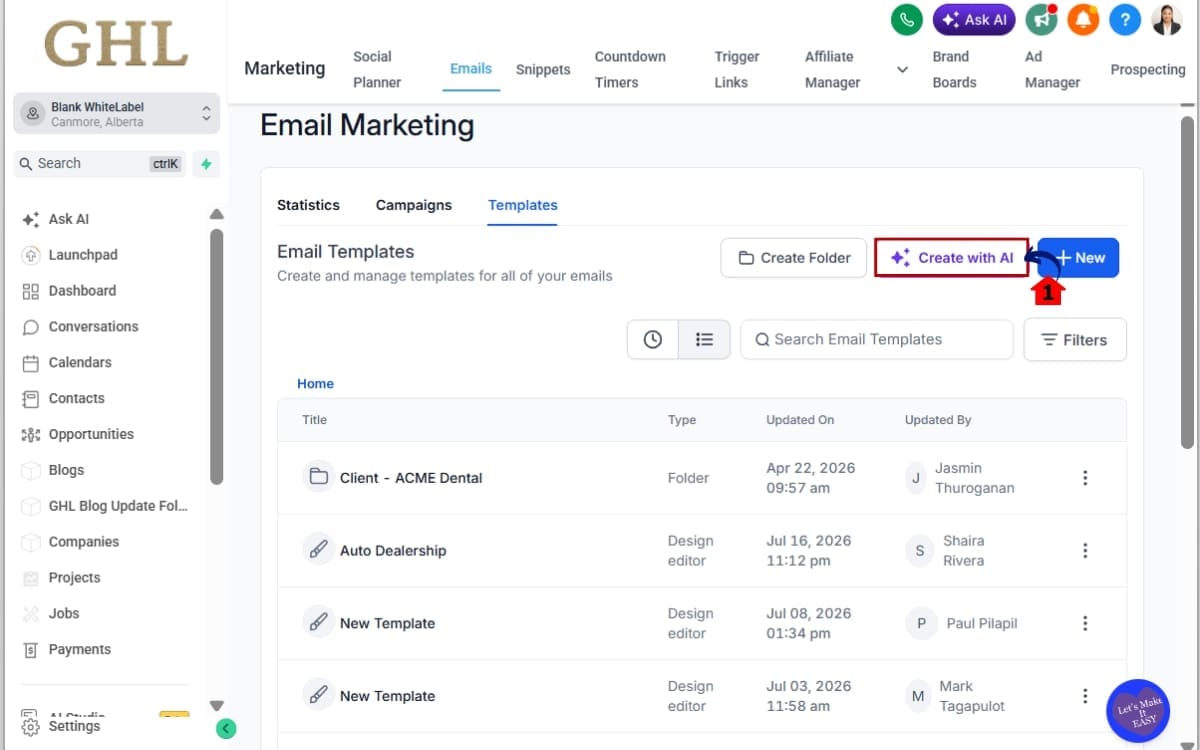1200x750 pixels.
Task: Open GHL Blog Update Fol... sidebar item
Action: [118, 506]
